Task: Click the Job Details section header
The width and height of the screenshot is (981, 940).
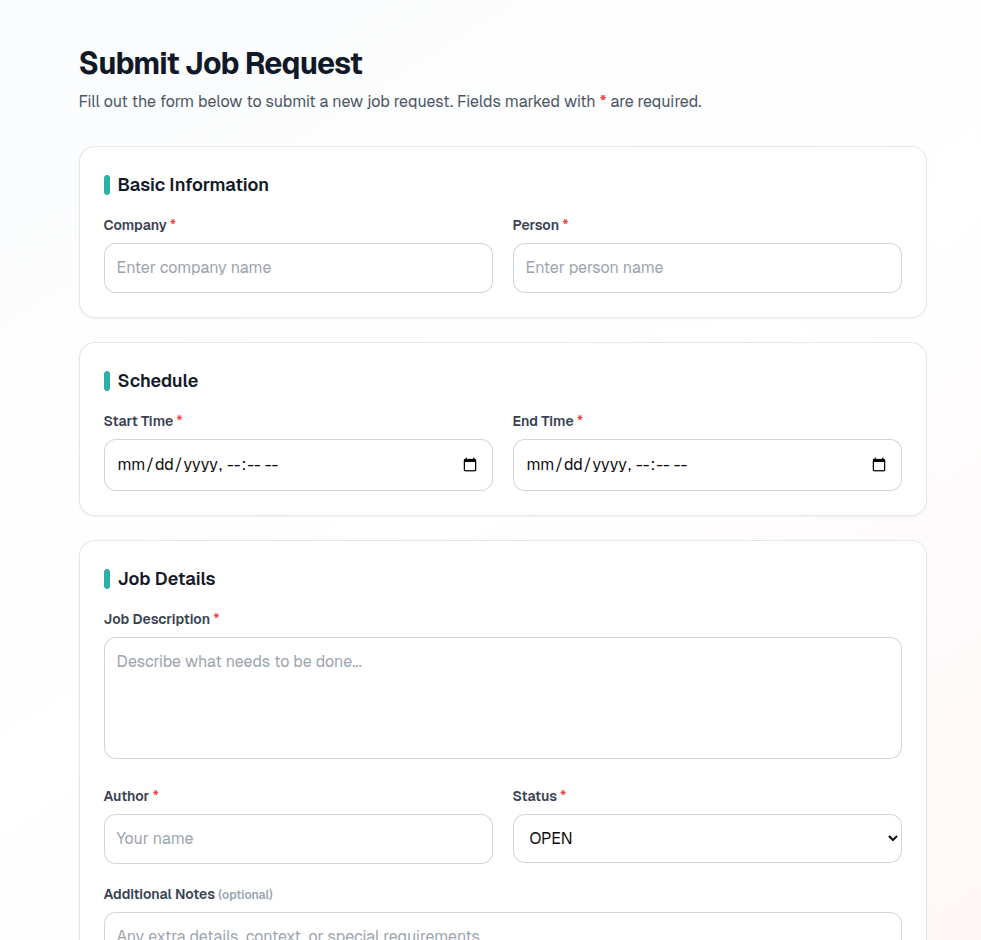Action: [167, 578]
